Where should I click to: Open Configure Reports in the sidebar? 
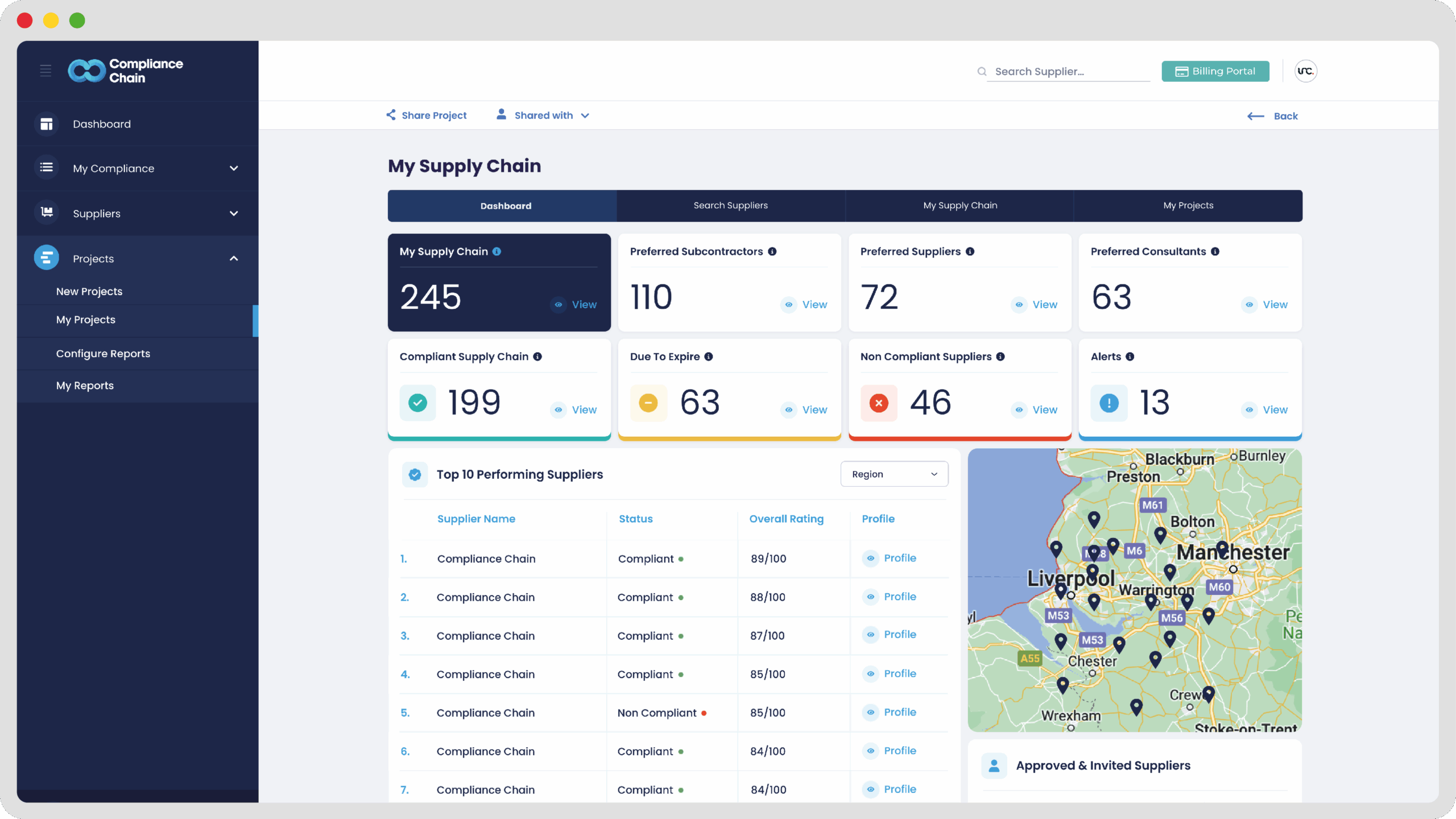pos(103,353)
